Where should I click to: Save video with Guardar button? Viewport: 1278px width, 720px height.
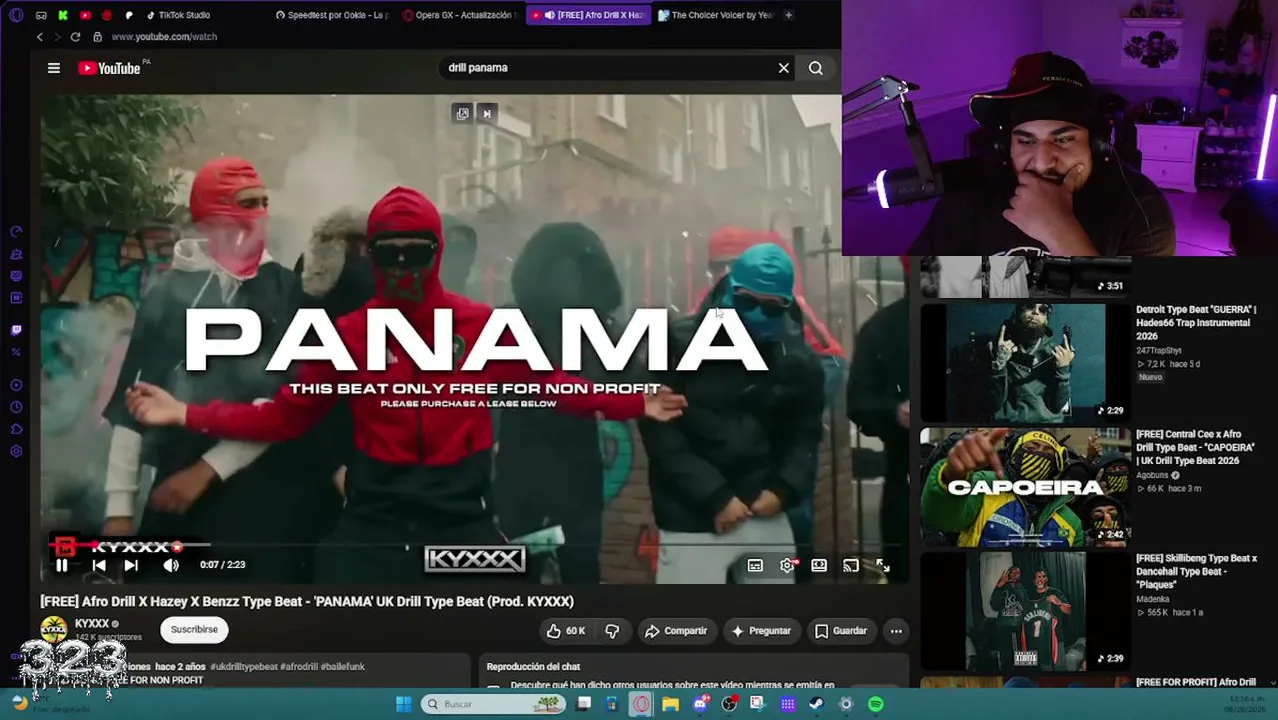tap(841, 631)
